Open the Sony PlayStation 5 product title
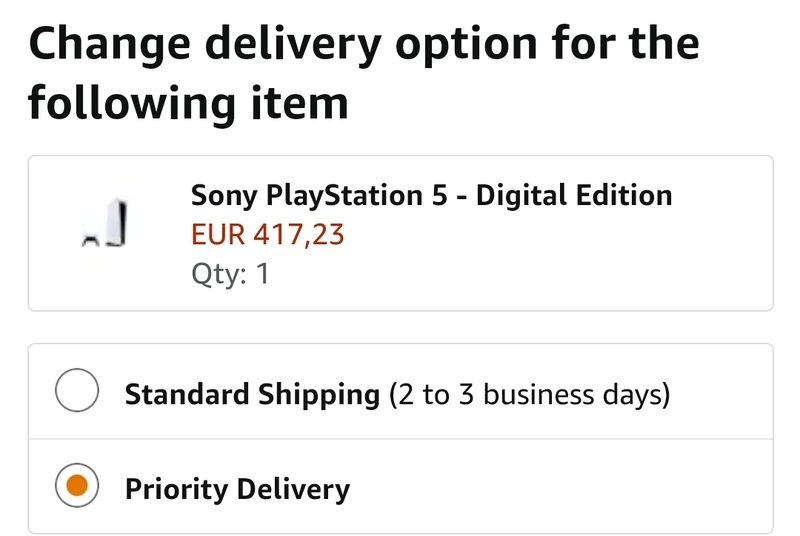This screenshot has height=536, width=800. tap(431, 194)
